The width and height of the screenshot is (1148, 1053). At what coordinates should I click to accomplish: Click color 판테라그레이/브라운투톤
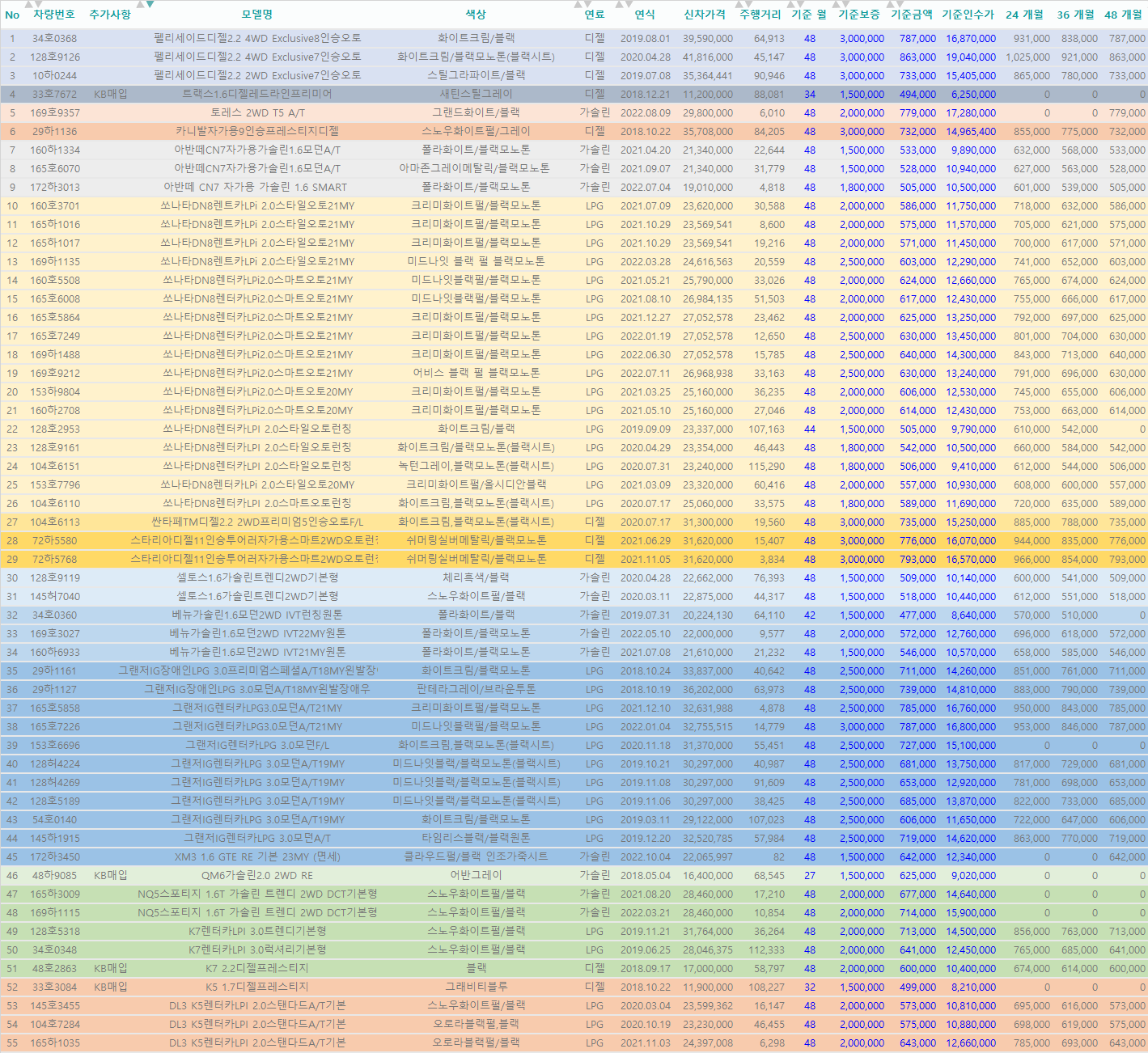click(x=476, y=689)
